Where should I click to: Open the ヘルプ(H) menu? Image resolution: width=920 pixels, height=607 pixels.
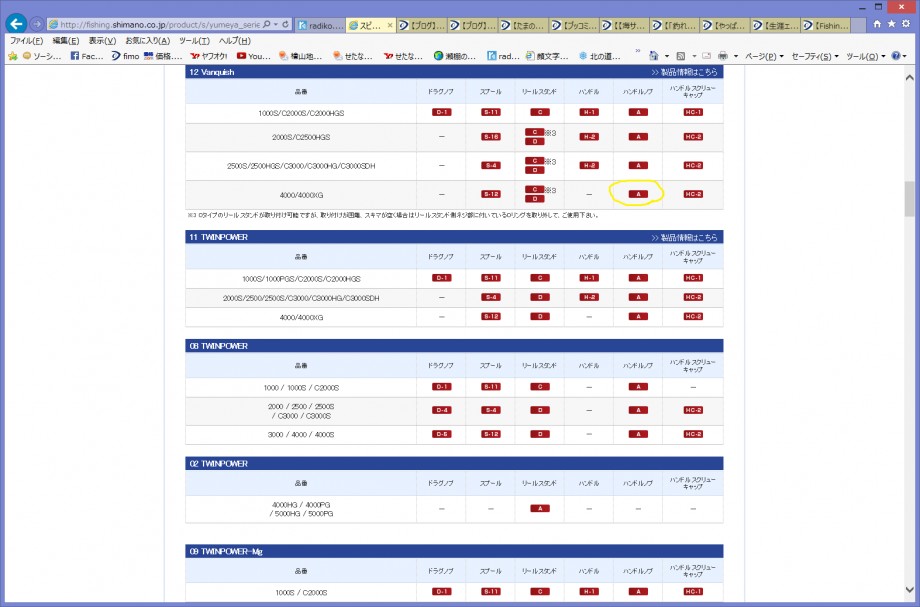(x=235, y=40)
